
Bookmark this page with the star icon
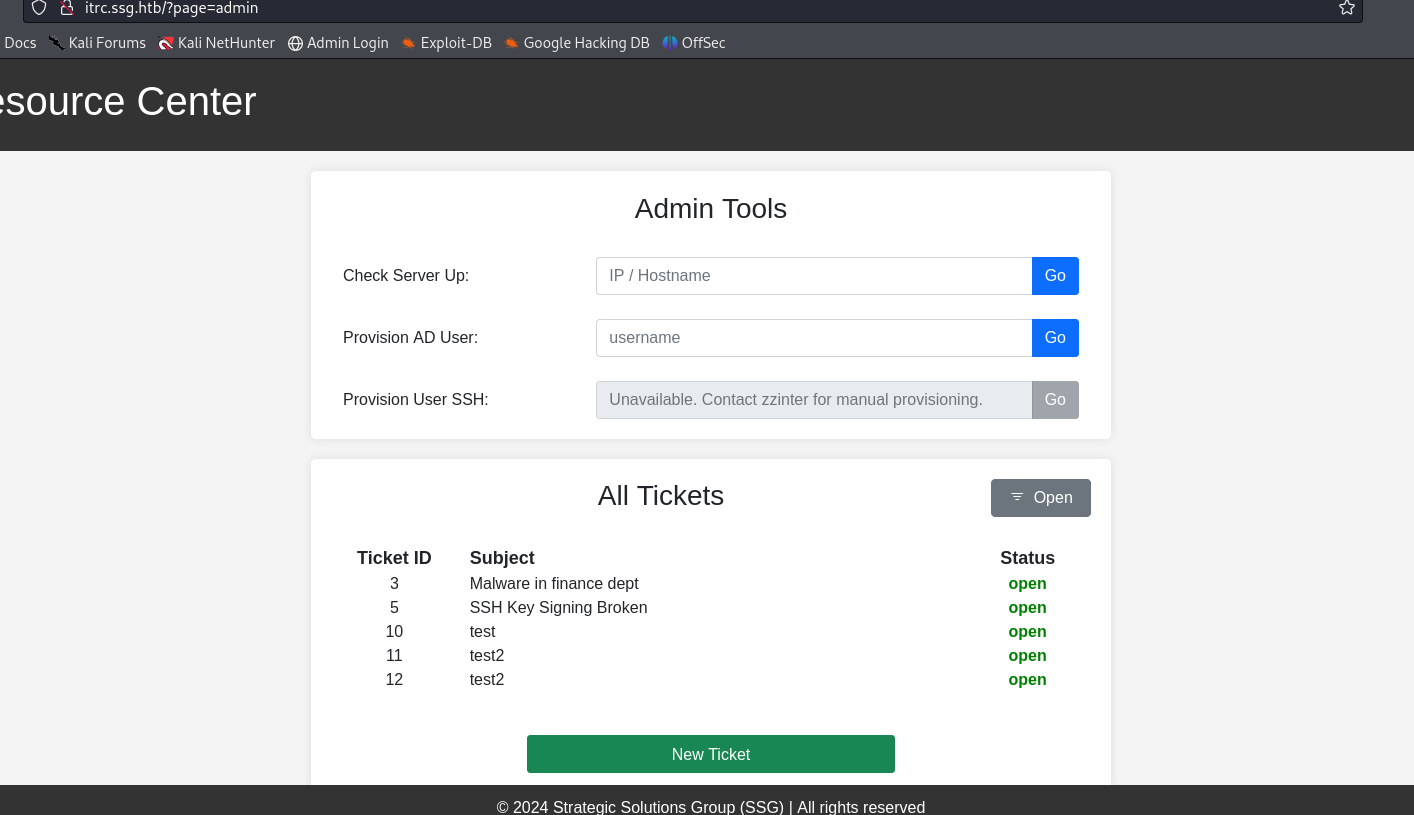[1347, 8]
